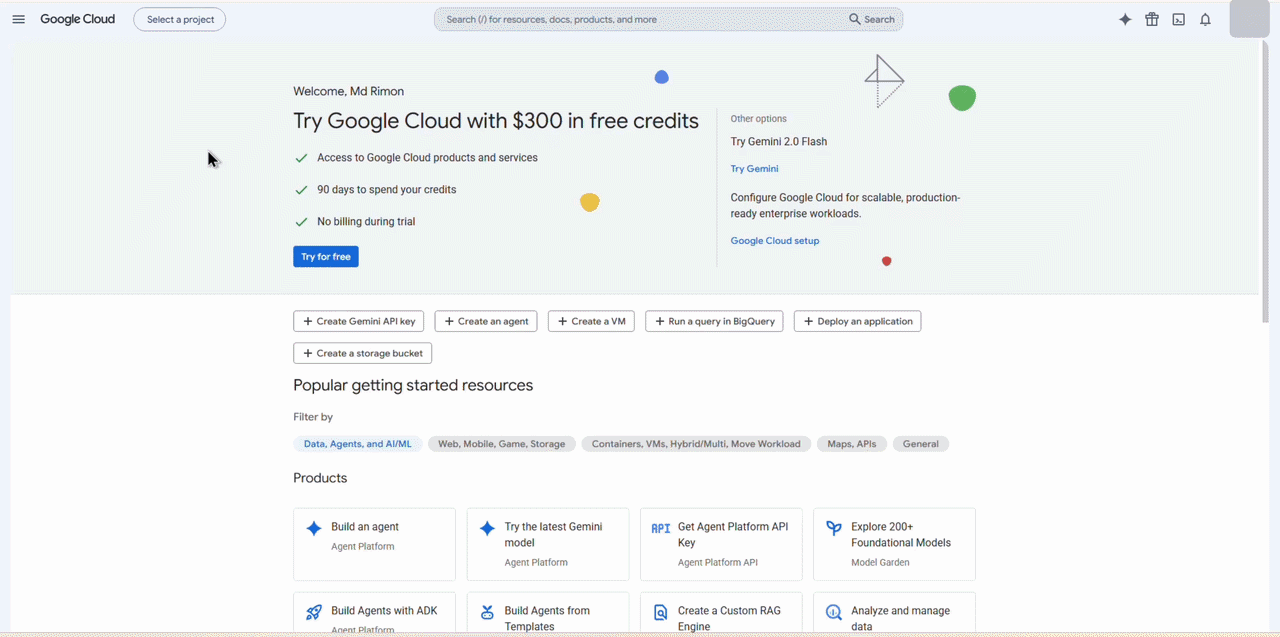
Task: Click plus icon on Deploy an application
Action: point(809,321)
